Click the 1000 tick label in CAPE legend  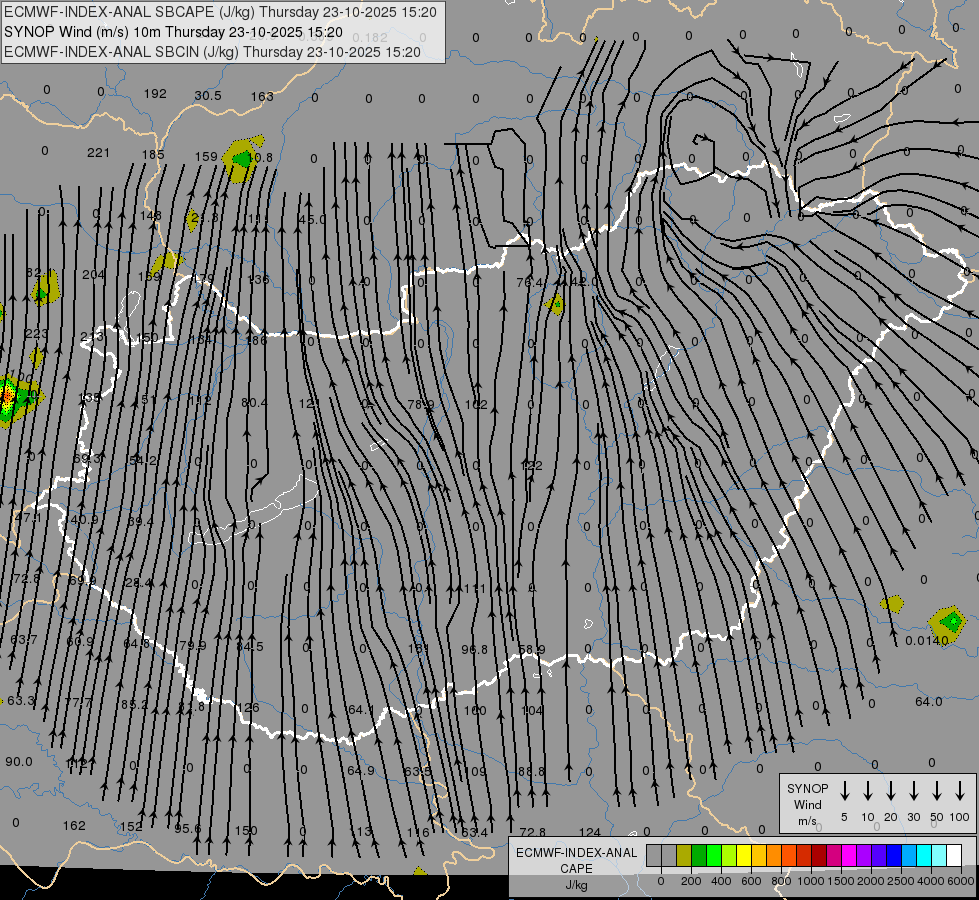click(810, 881)
